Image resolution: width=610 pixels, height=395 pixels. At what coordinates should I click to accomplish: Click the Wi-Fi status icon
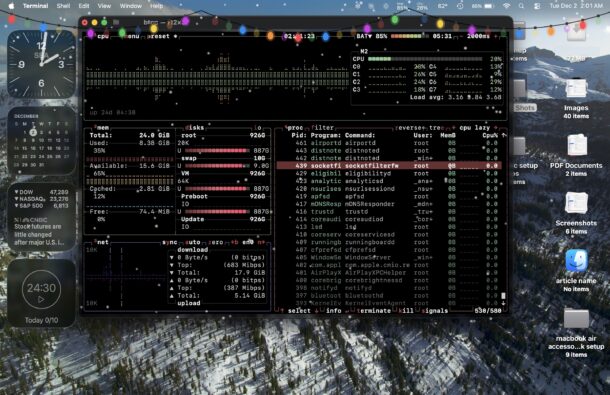coord(506,6)
